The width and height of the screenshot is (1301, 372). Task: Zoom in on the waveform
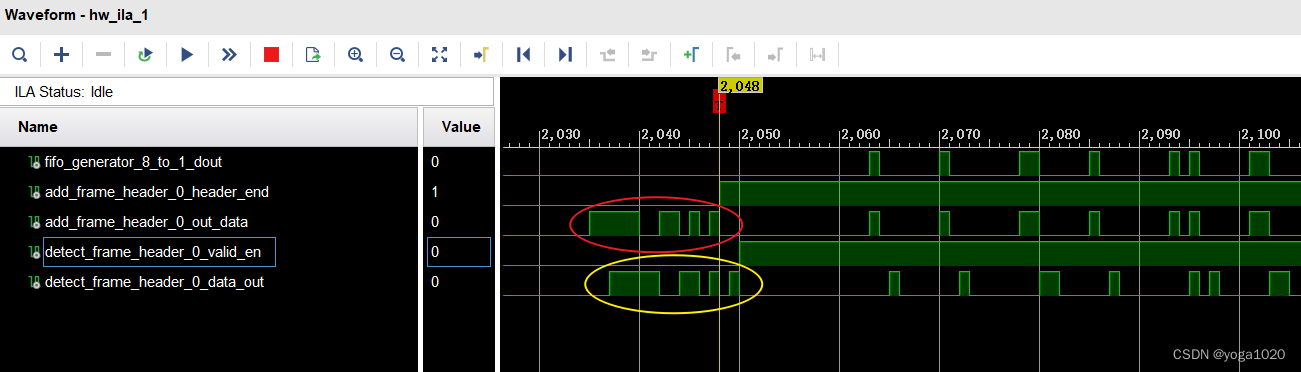pyautogui.click(x=355, y=54)
